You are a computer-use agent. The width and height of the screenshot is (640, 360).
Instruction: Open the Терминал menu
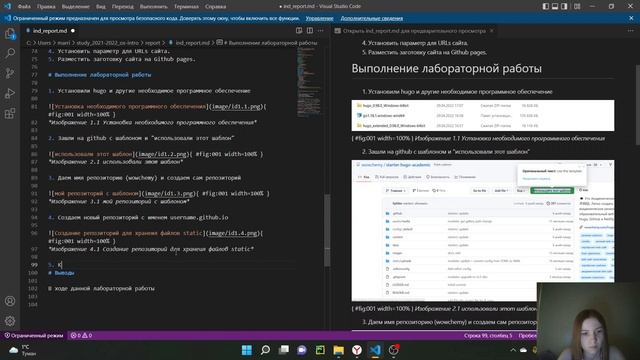186,7
